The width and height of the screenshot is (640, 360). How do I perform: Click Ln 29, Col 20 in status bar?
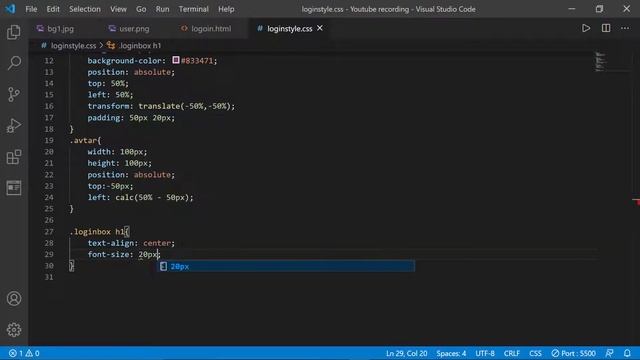407,353
